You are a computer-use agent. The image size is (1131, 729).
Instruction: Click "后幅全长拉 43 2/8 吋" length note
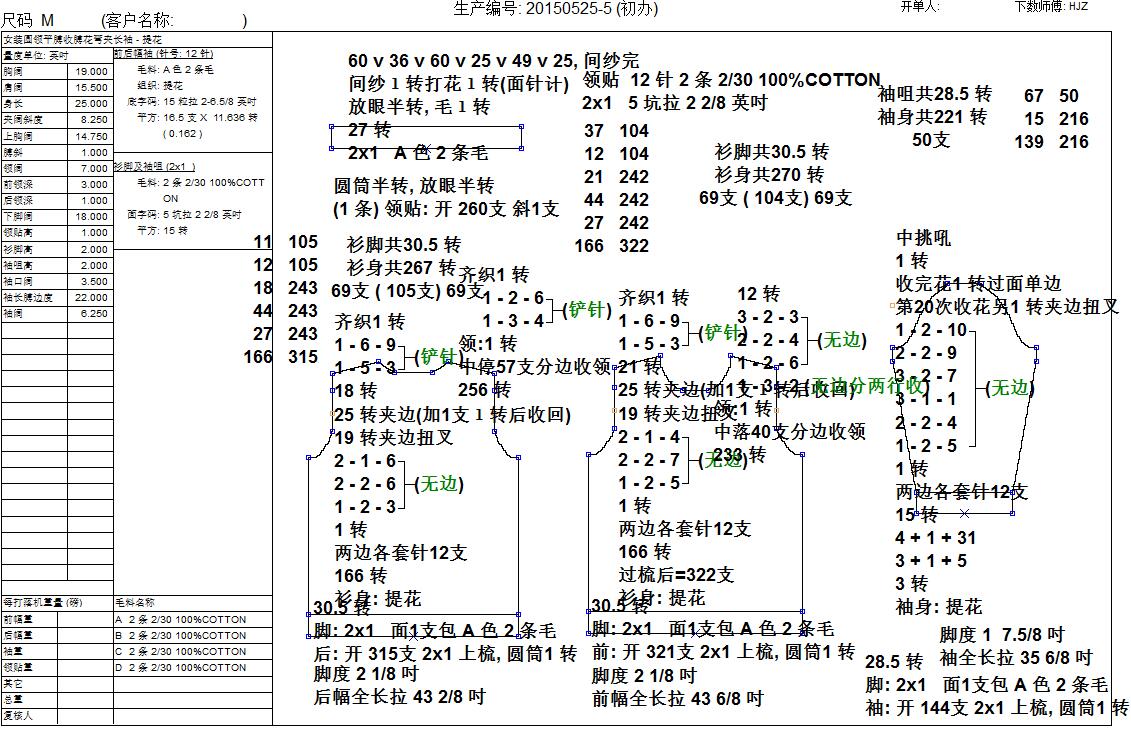click(400, 697)
